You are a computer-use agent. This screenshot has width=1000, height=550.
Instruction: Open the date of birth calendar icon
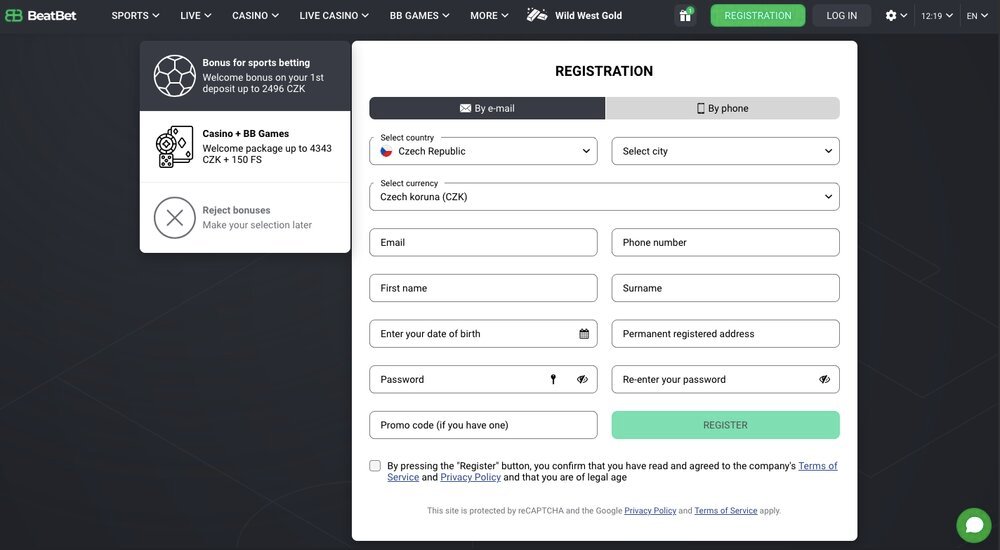click(x=584, y=334)
